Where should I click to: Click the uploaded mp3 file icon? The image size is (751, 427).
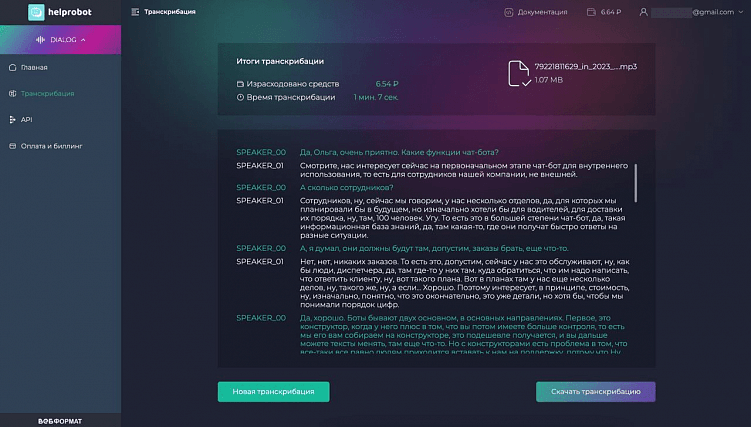click(519, 73)
